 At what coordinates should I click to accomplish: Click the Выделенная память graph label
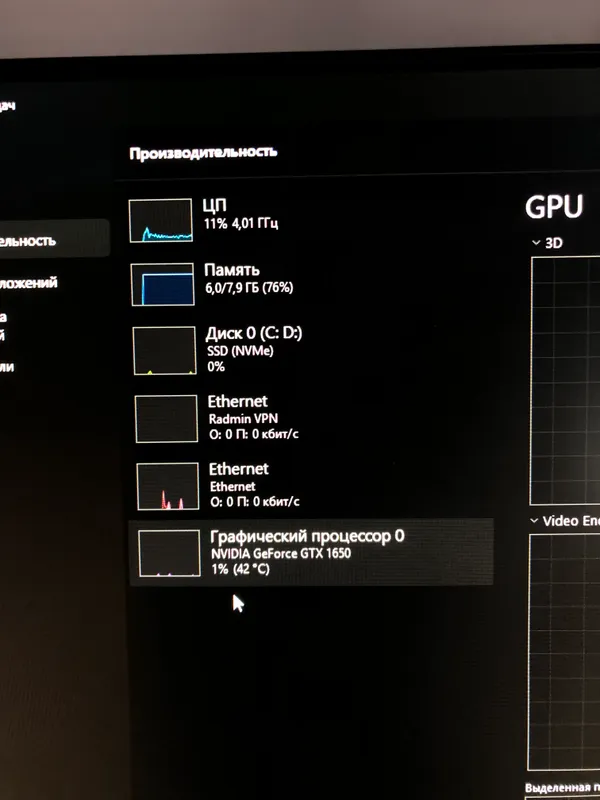coord(562,788)
